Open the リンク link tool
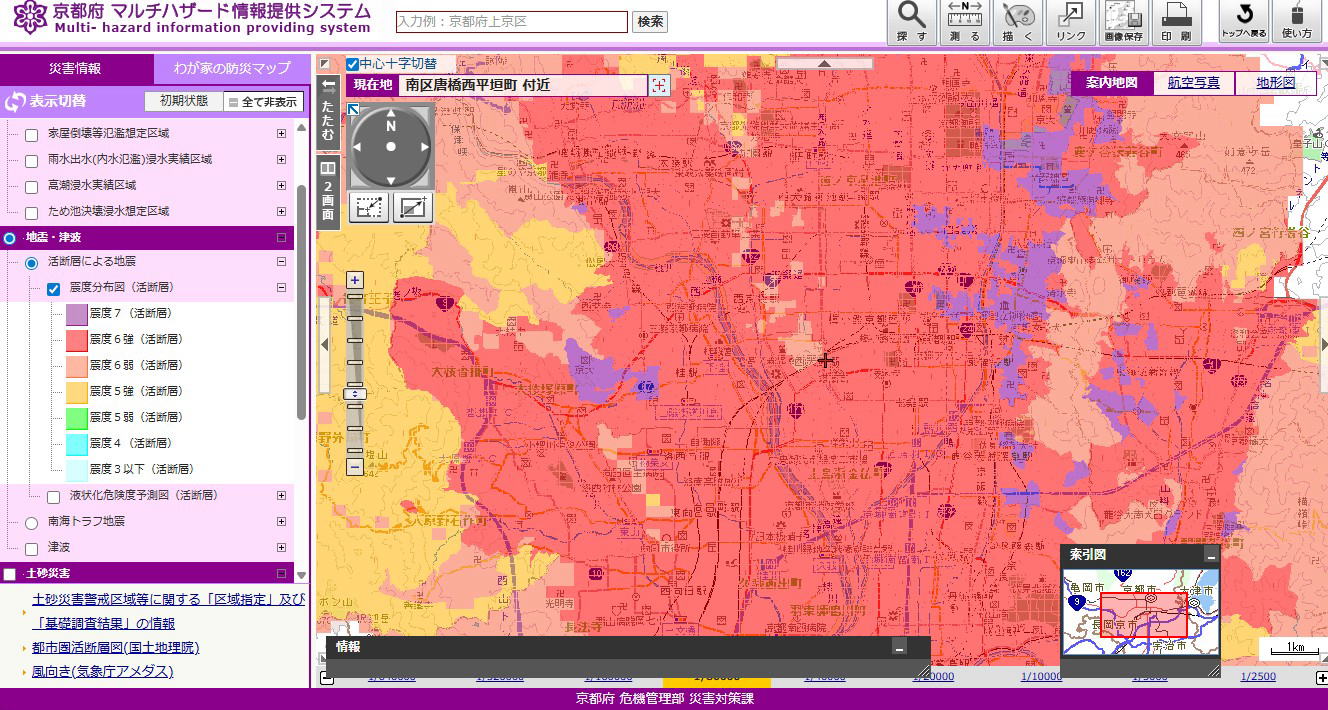Viewport: 1328px width, 710px height. coord(1071,22)
